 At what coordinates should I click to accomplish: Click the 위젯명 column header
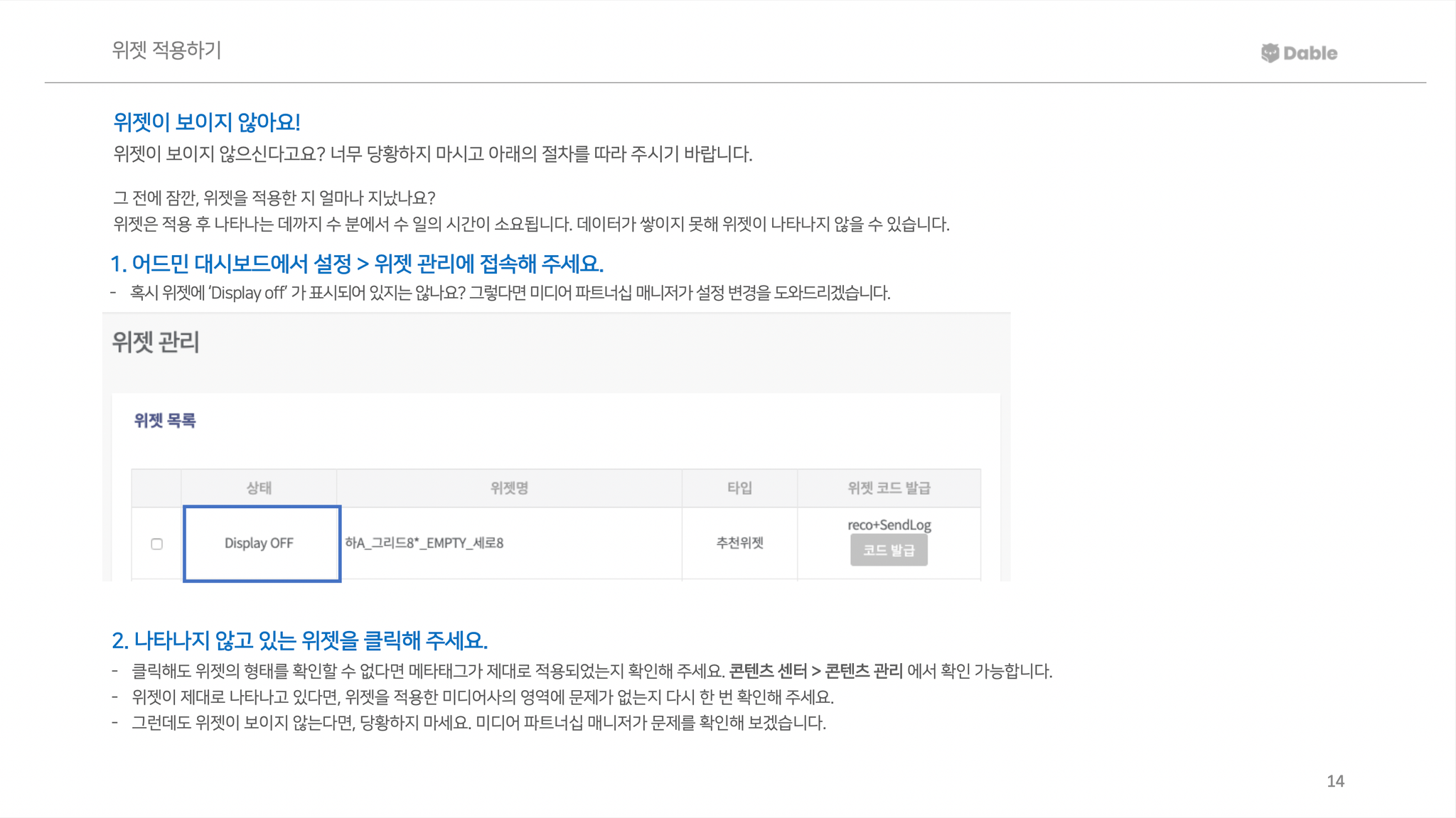509,488
